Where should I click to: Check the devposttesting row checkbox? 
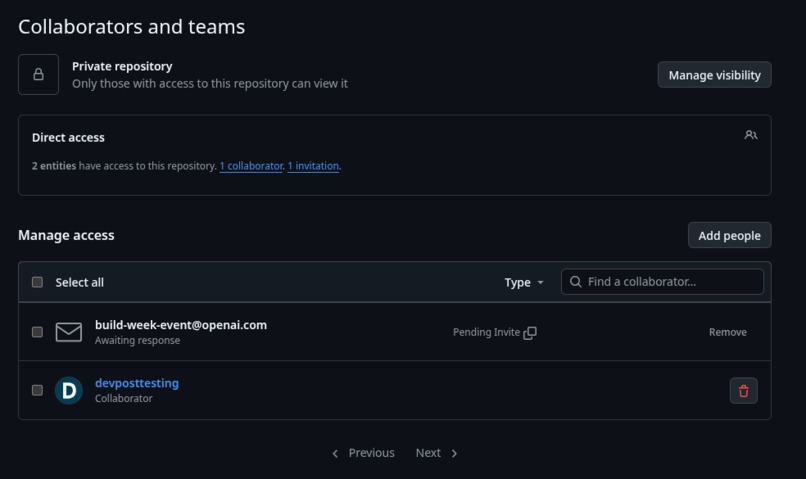(x=38, y=390)
